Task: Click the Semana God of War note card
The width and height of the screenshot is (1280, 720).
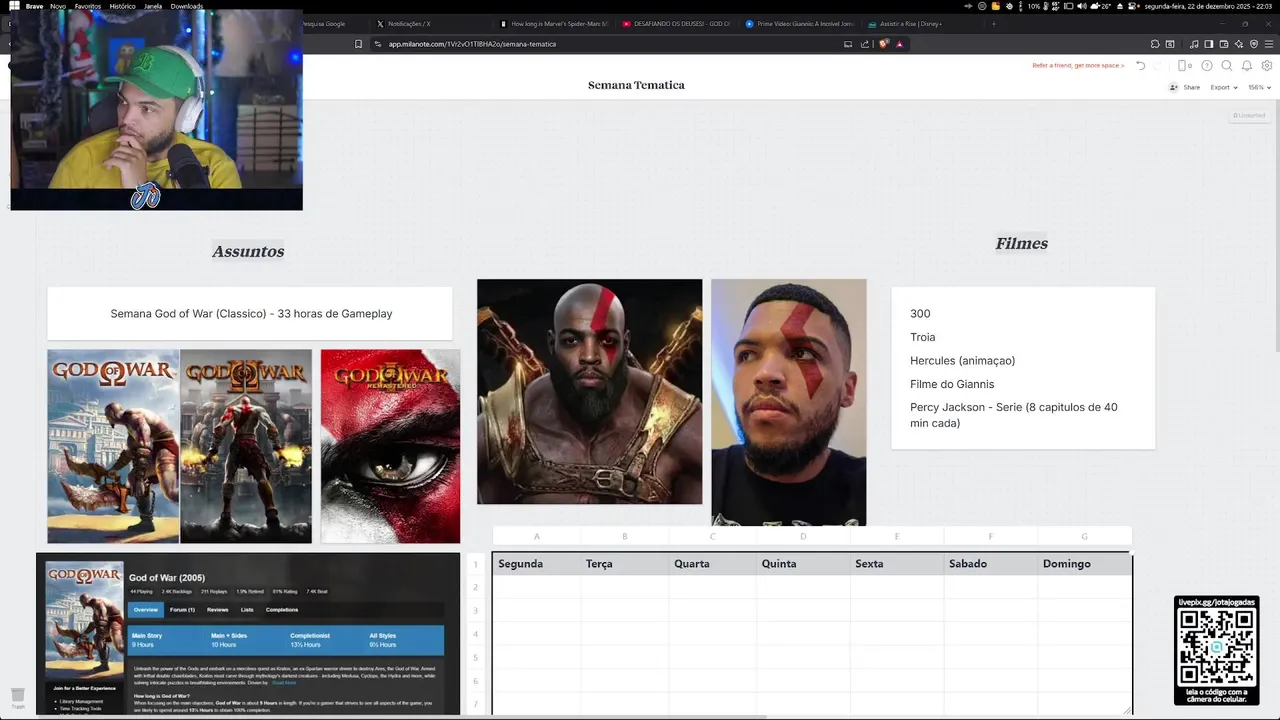Action: (x=250, y=314)
